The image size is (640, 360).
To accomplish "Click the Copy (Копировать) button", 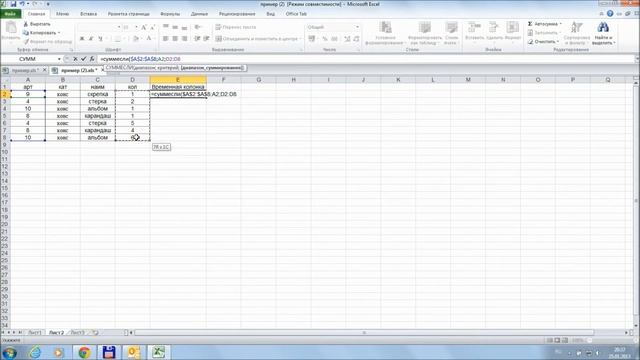I will pyautogui.click(x=41, y=33).
